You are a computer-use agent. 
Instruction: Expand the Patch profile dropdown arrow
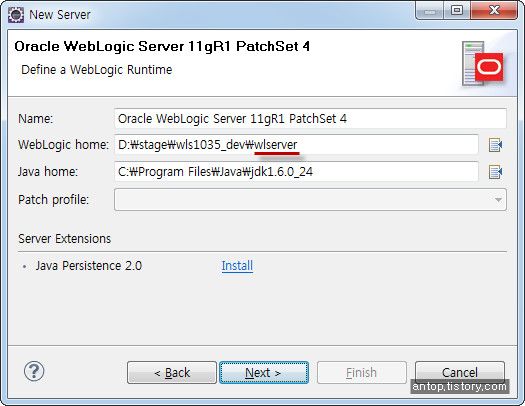pyautogui.click(x=498, y=200)
